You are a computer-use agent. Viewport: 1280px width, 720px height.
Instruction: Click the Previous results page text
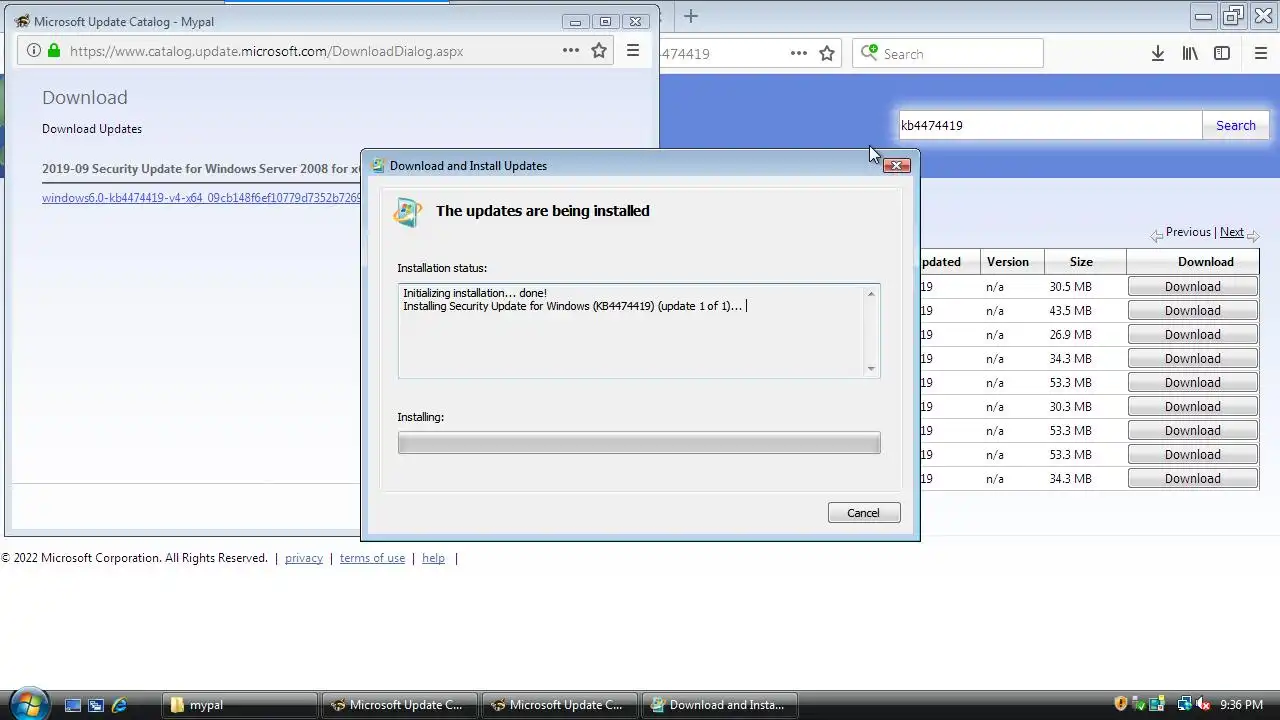pos(1188,232)
